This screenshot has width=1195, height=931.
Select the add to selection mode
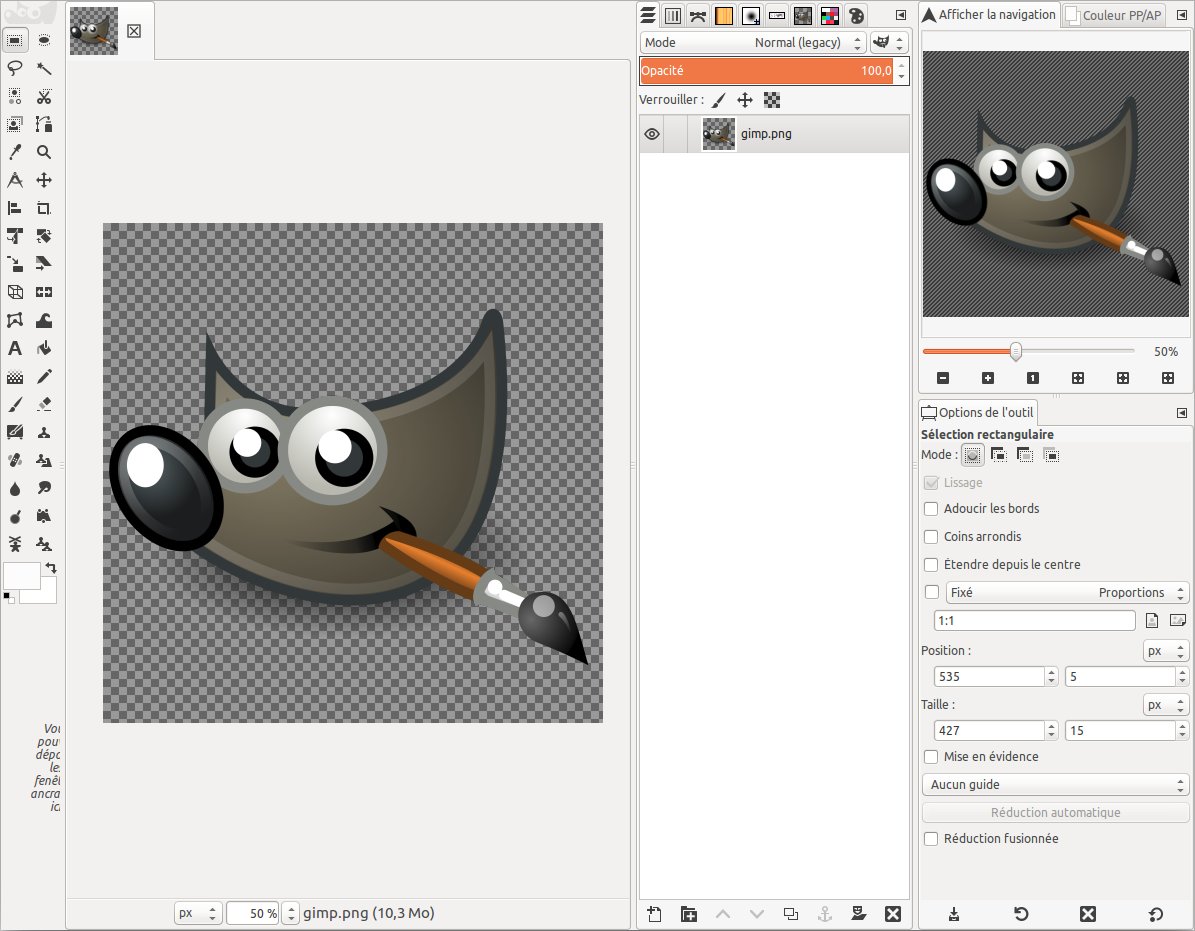point(998,455)
